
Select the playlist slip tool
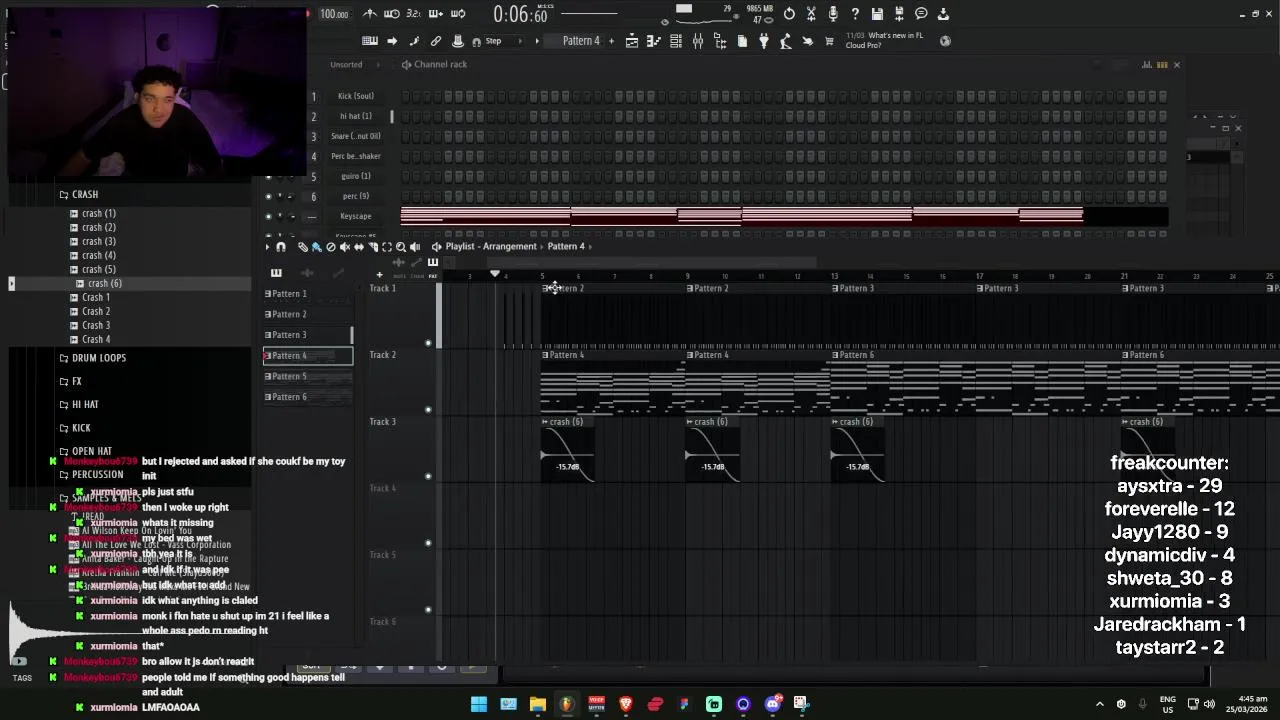[359, 247]
